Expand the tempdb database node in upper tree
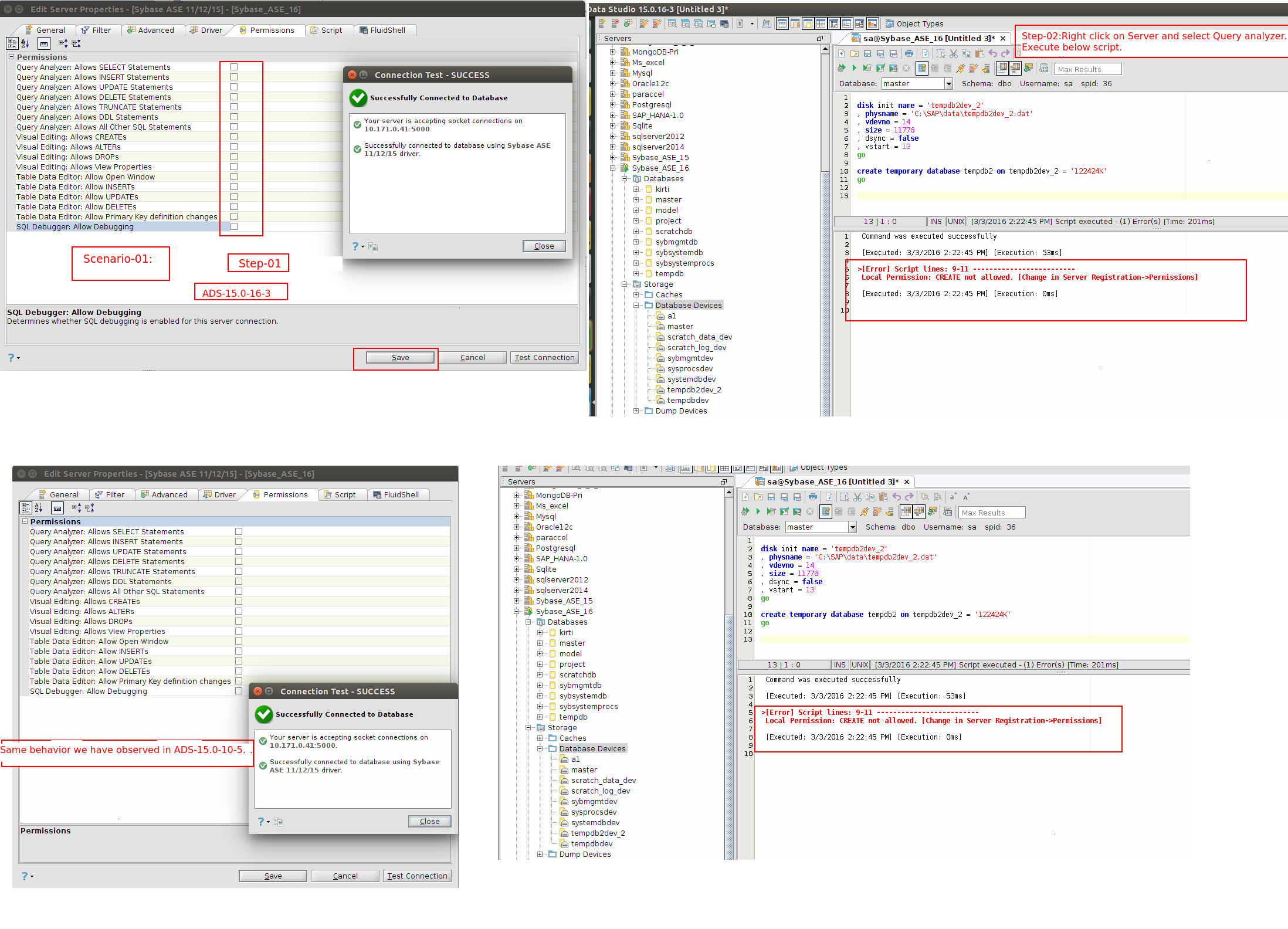The image size is (1288, 929). coord(636,273)
